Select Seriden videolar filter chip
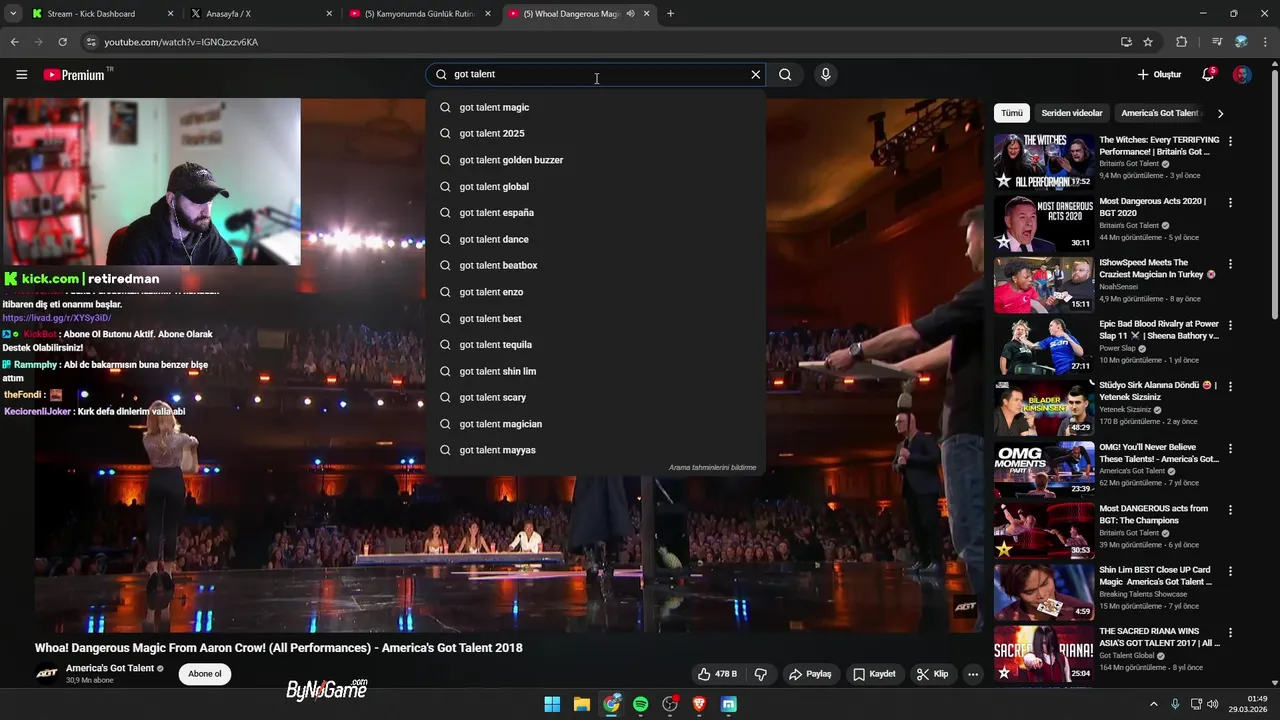 coord(1072,113)
